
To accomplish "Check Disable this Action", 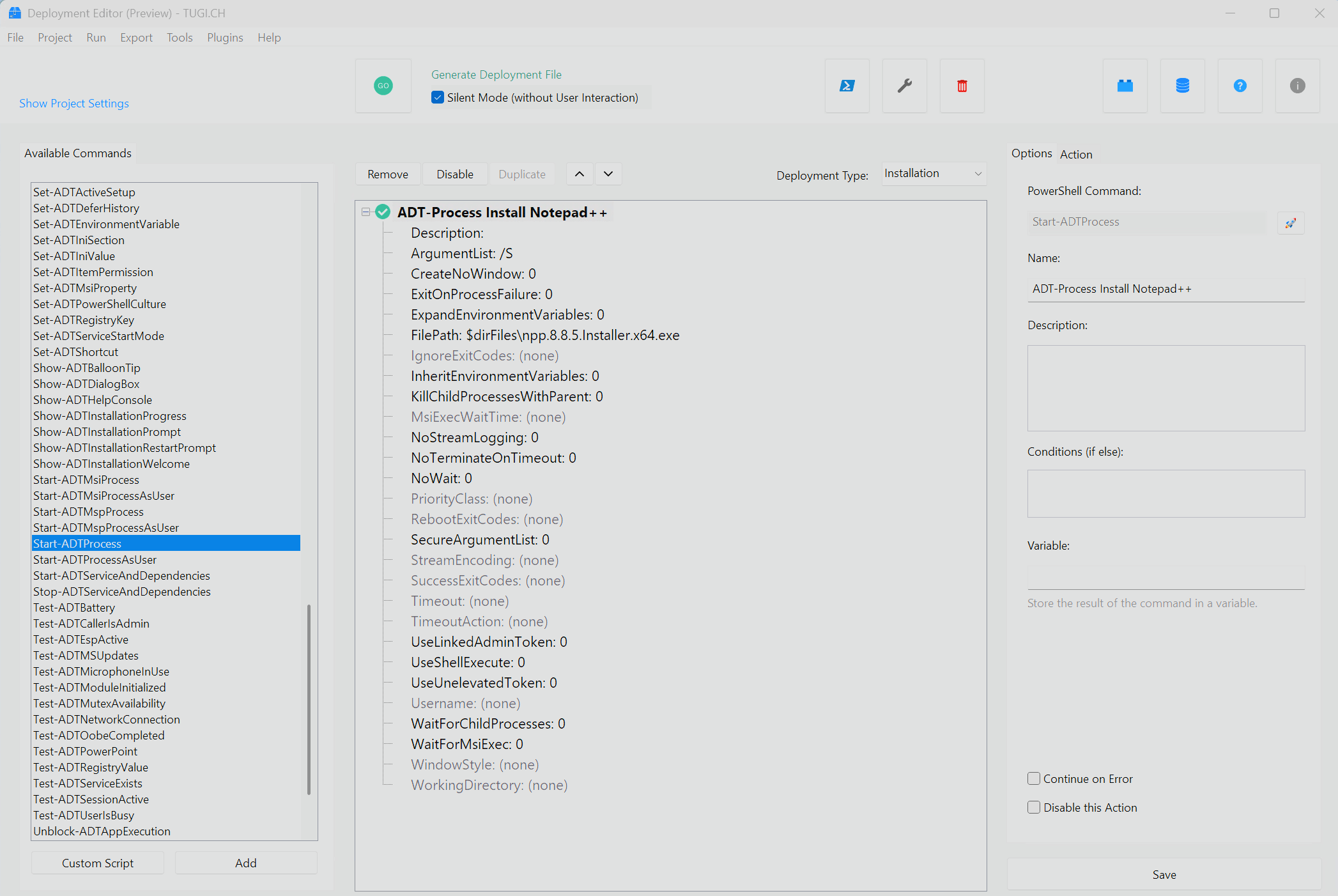I will point(1034,807).
